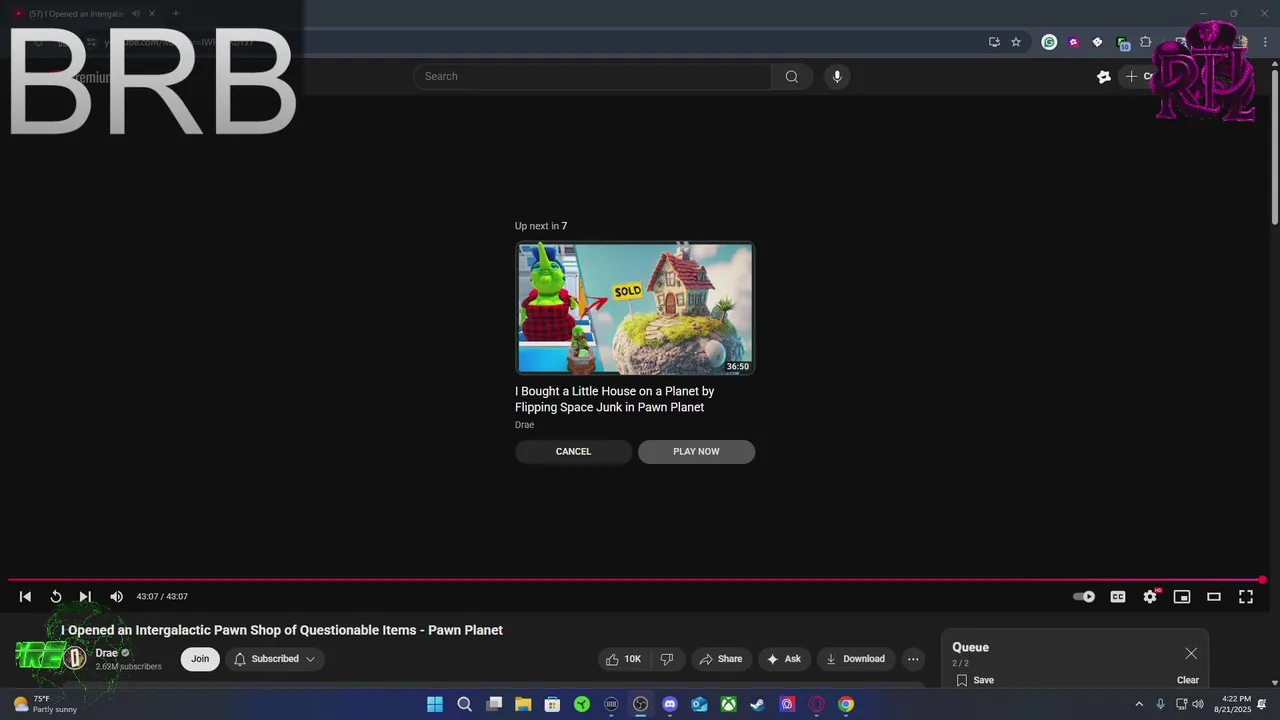Screen dimensions: 1280x720
Task: Toggle the autoplay switch
Action: click(1084, 597)
